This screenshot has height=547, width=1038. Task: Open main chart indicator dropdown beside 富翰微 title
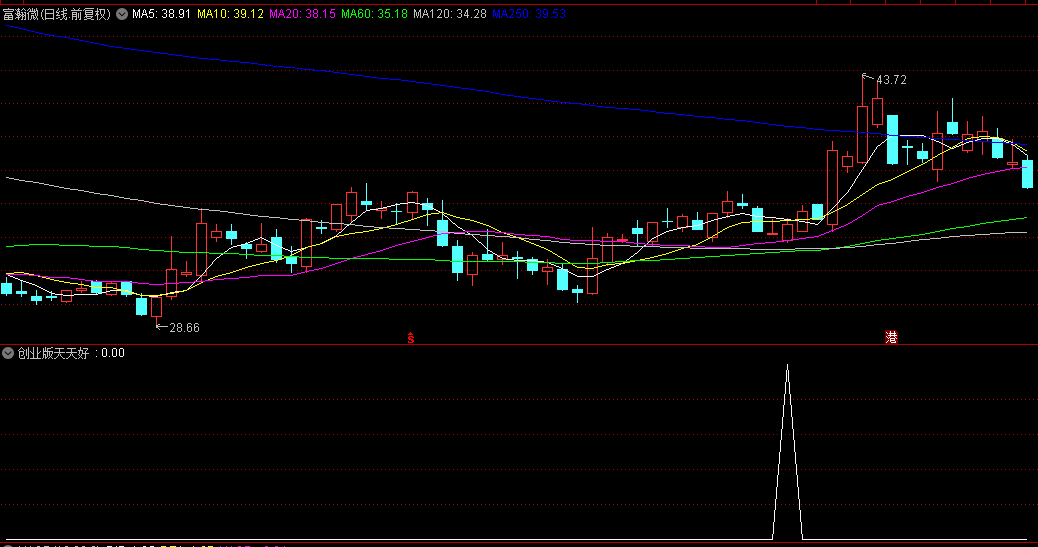click(122, 14)
